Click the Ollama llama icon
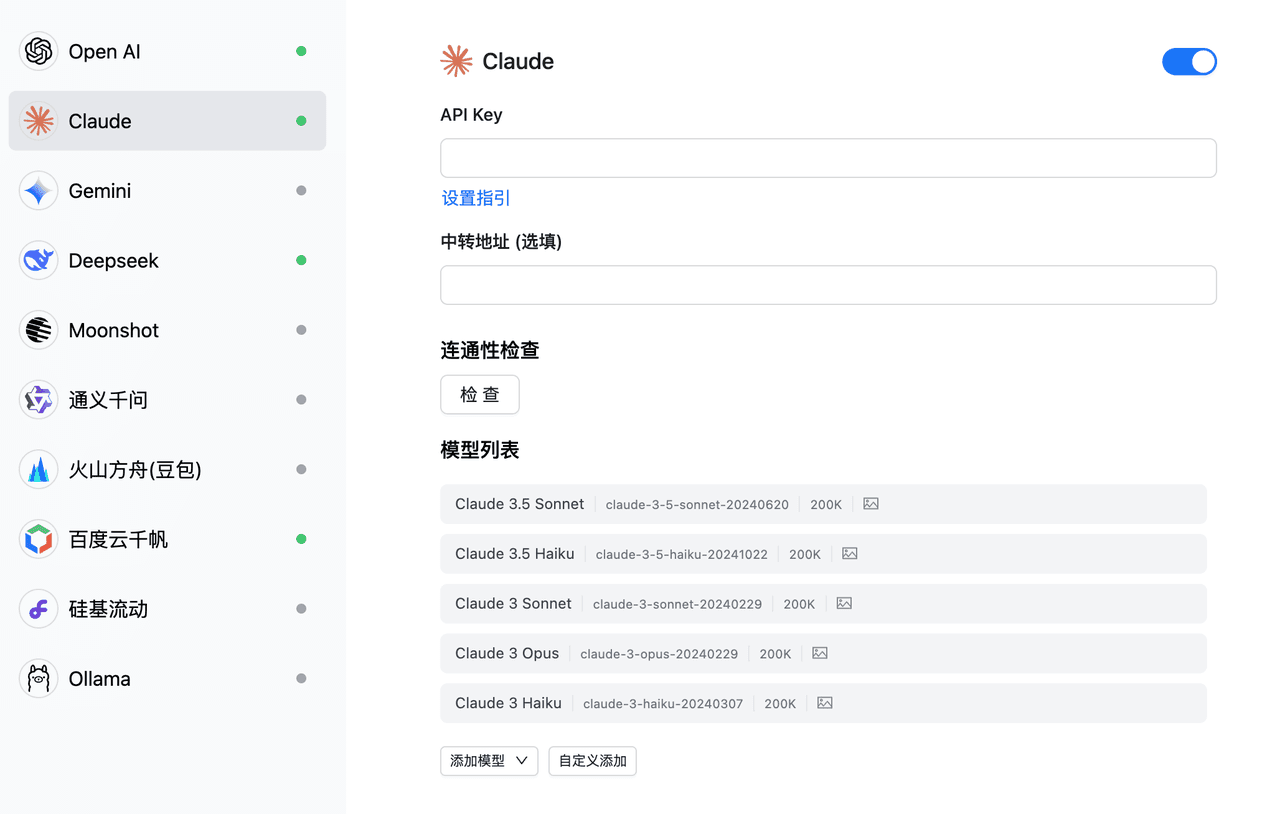Viewport: 1280px width, 814px height. coord(38,679)
